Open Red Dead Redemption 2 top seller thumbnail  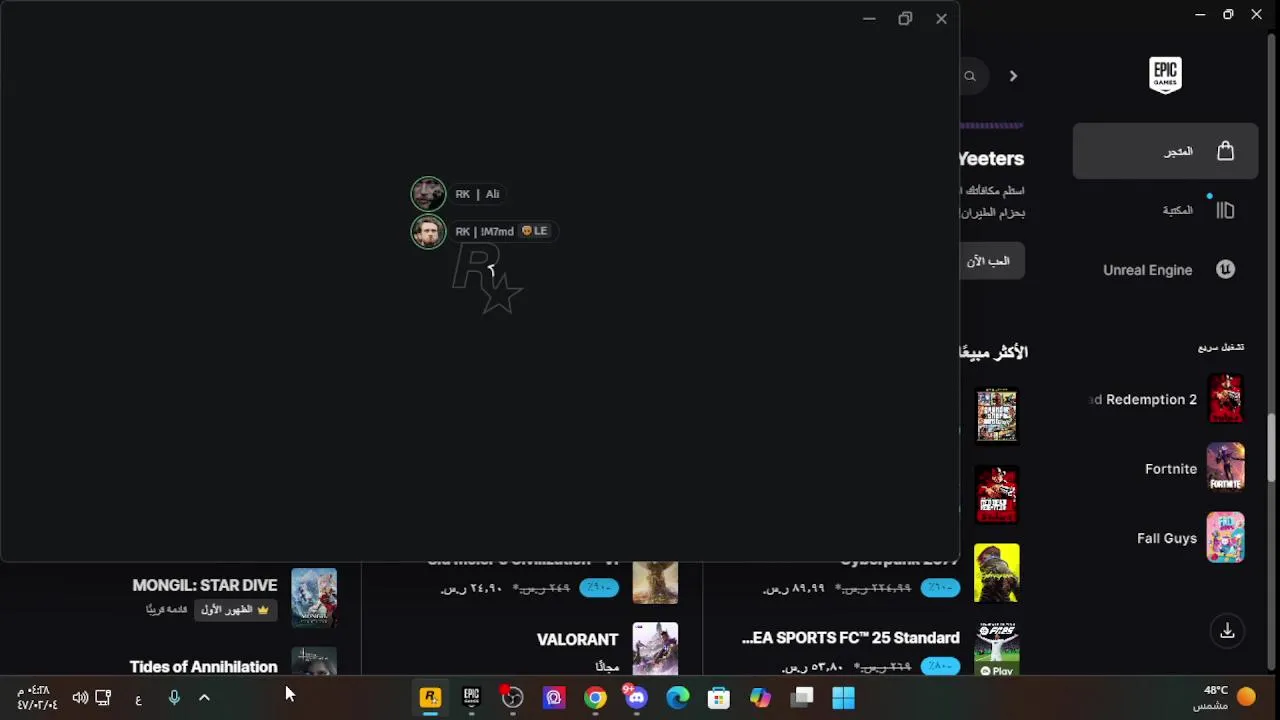(x=997, y=494)
